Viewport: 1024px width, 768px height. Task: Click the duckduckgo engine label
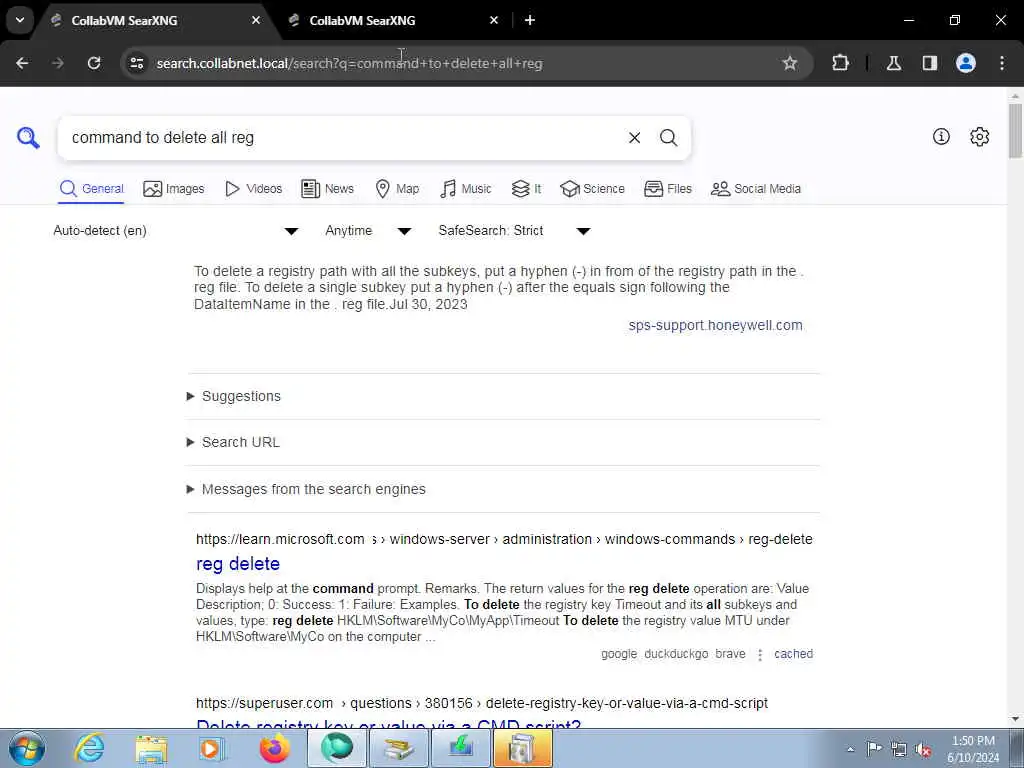coord(676,654)
